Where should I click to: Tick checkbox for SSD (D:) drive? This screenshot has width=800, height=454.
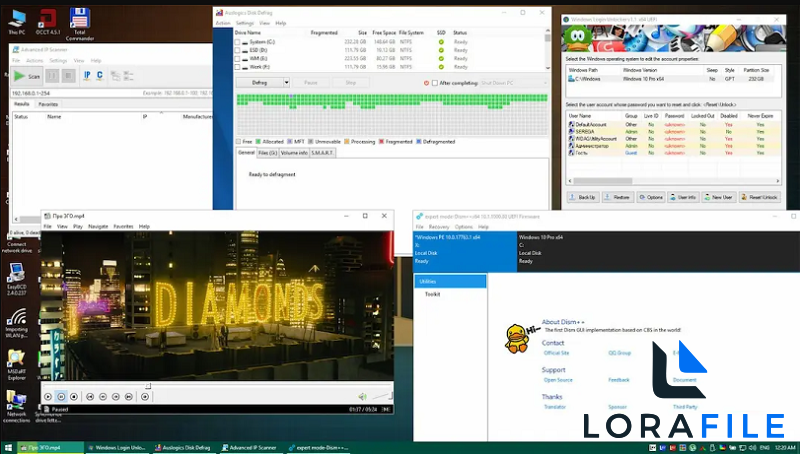pyautogui.click(x=237, y=50)
